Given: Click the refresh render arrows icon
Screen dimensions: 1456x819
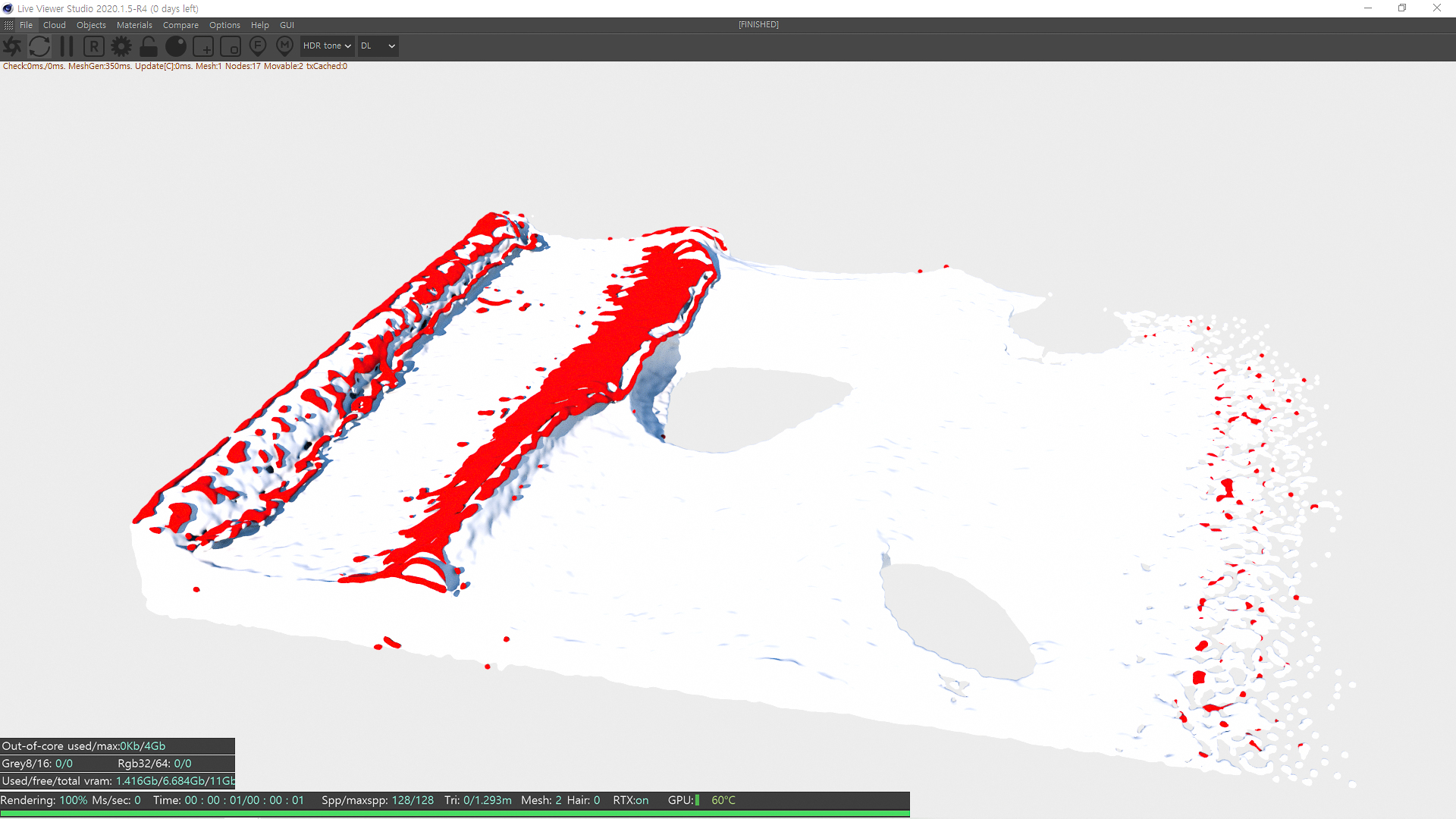Looking at the screenshot, I should pyautogui.click(x=39, y=46).
